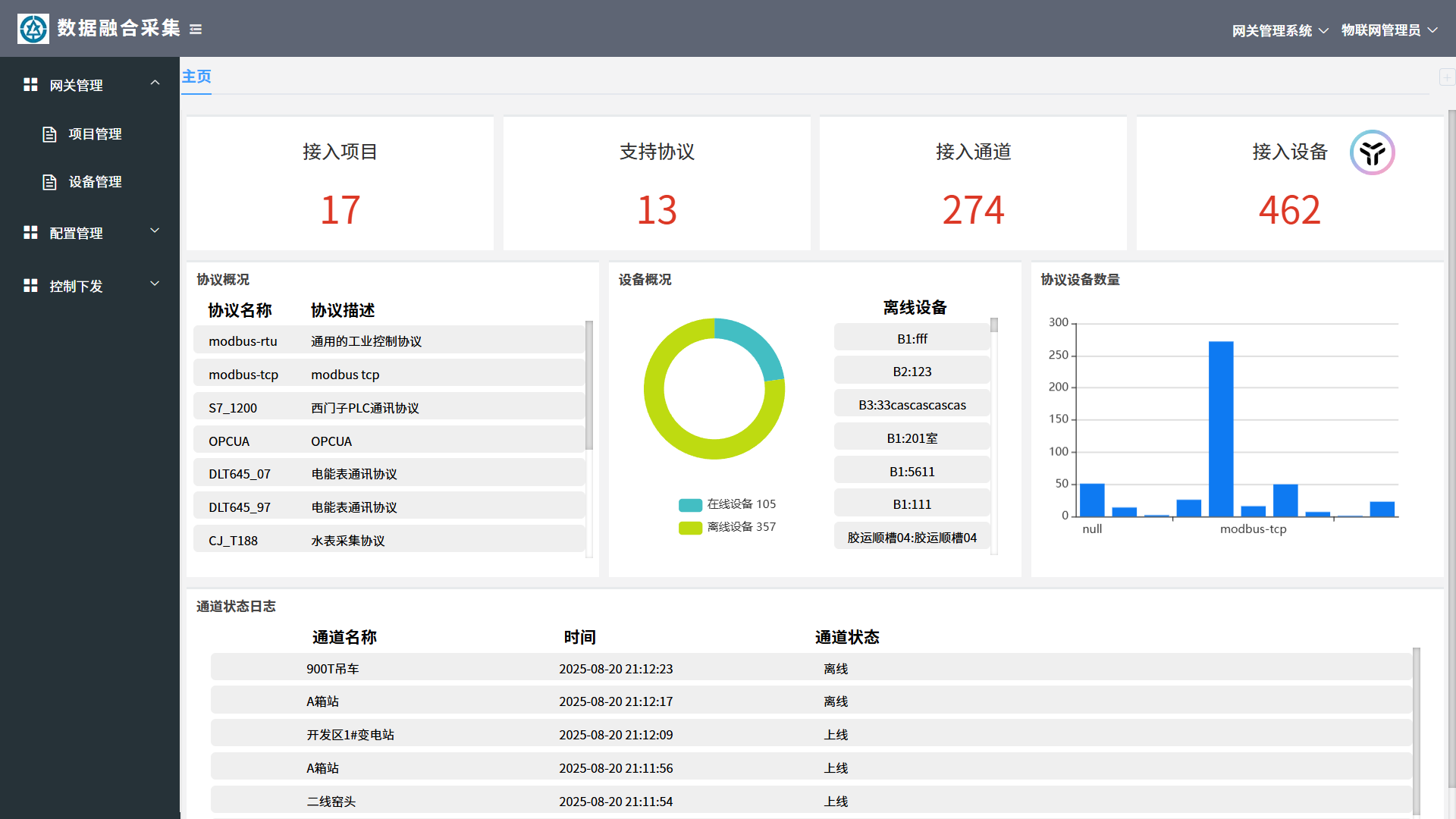Collapse the 网关管理 menu chevron
1456x819 pixels.
(155, 83)
